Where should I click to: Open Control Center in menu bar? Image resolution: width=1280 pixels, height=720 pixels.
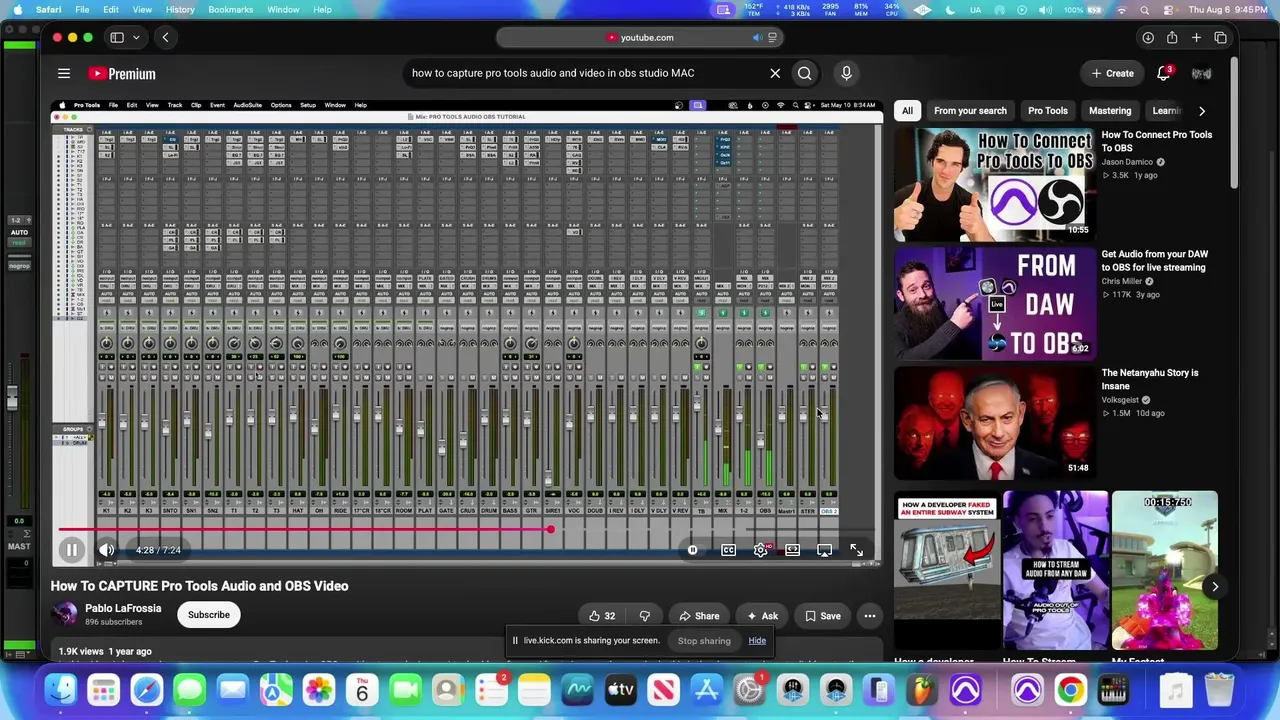tap(1167, 10)
